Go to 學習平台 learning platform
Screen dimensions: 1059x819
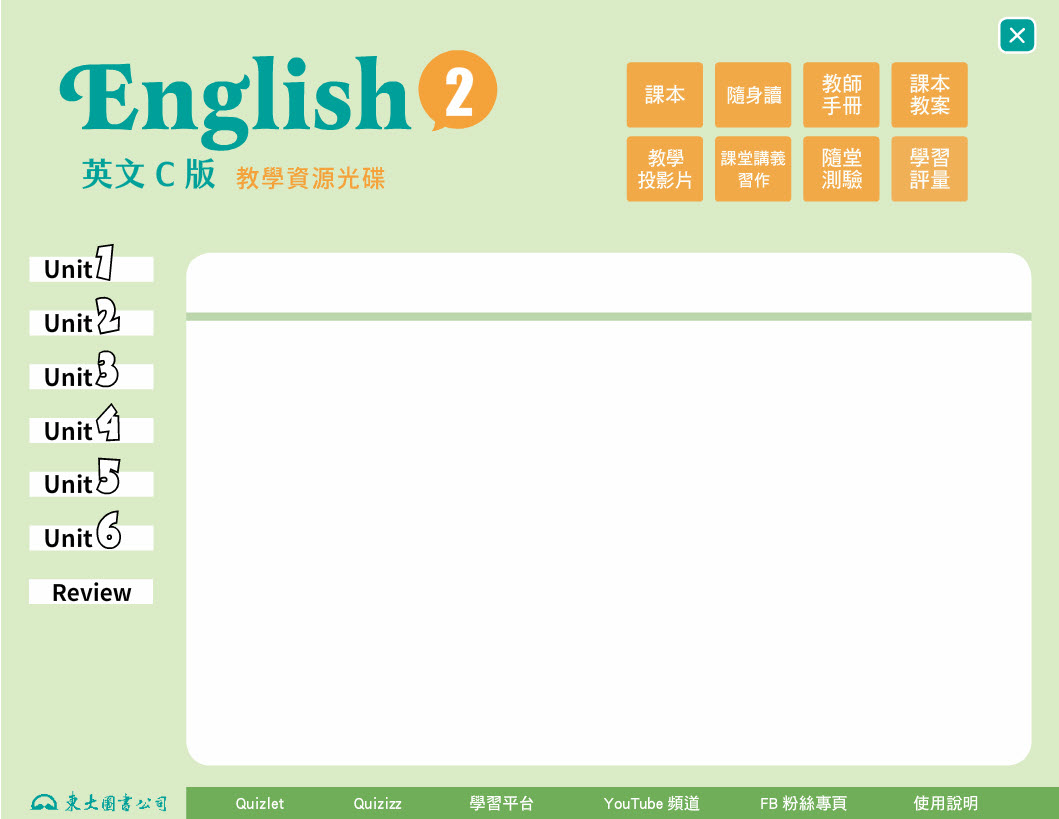pyautogui.click(x=502, y=804)
